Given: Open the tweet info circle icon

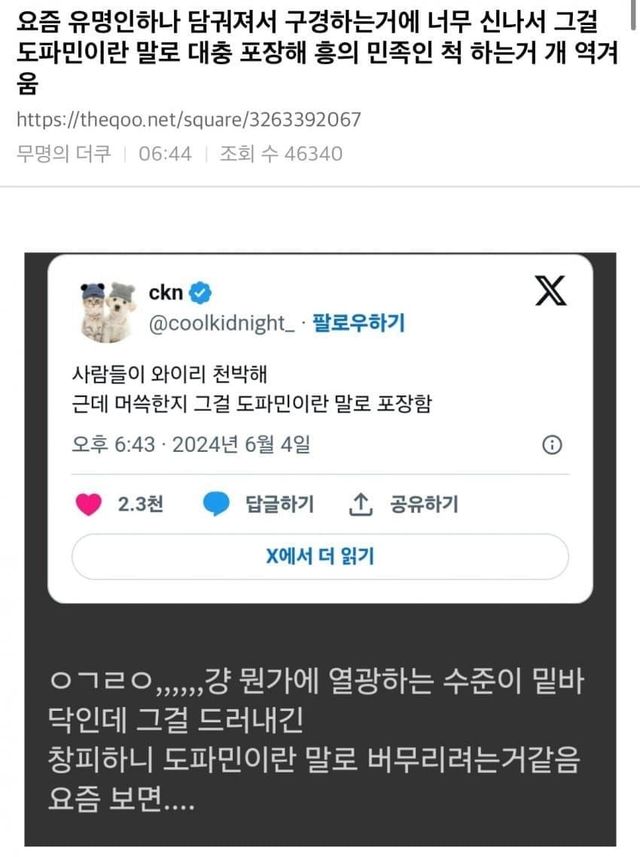Looking at the screenshot, I should [x=552, y=445].
